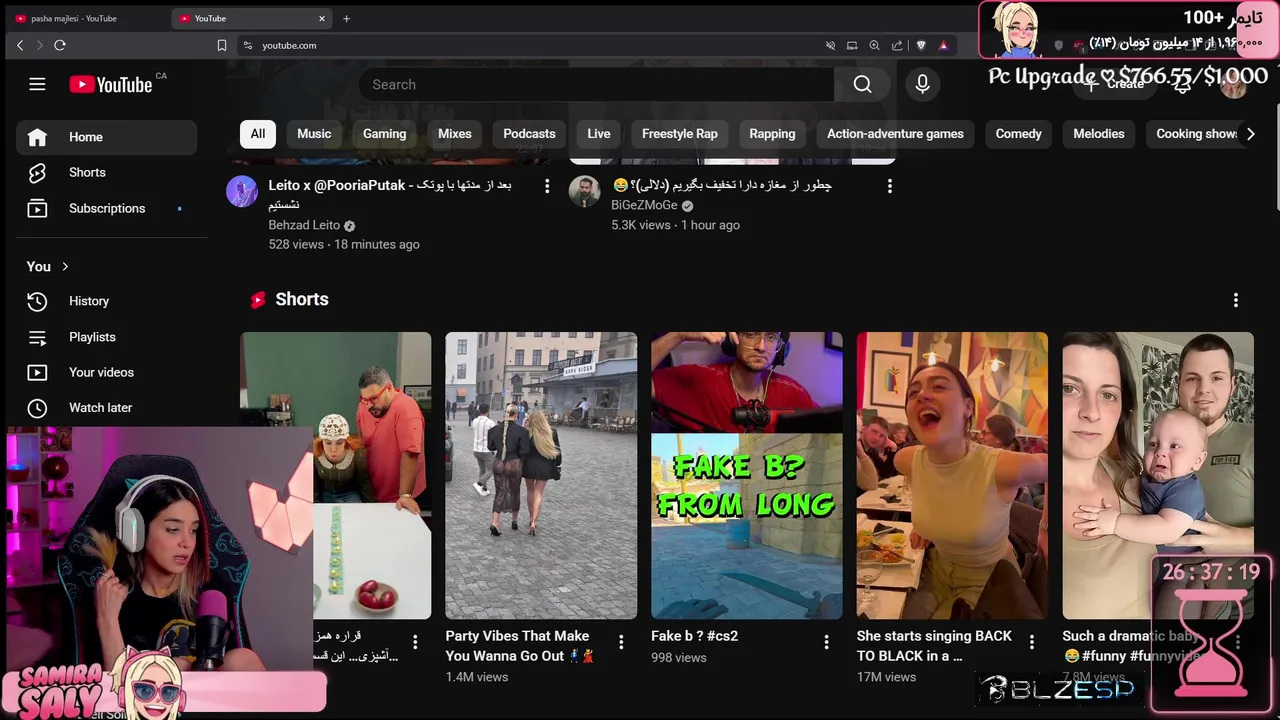Open Shorts in the sidebar

pyautogui.click(x=106, y=173)
